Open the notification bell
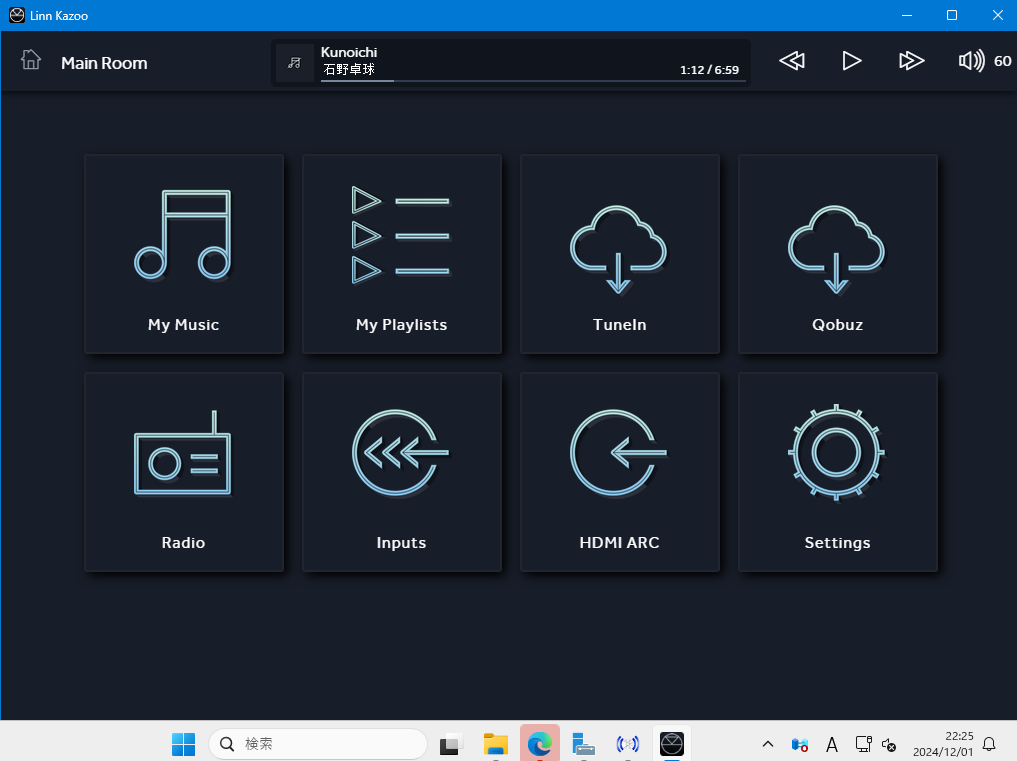Viewport: 1017px width, 761px height. [x=989, y=743]
